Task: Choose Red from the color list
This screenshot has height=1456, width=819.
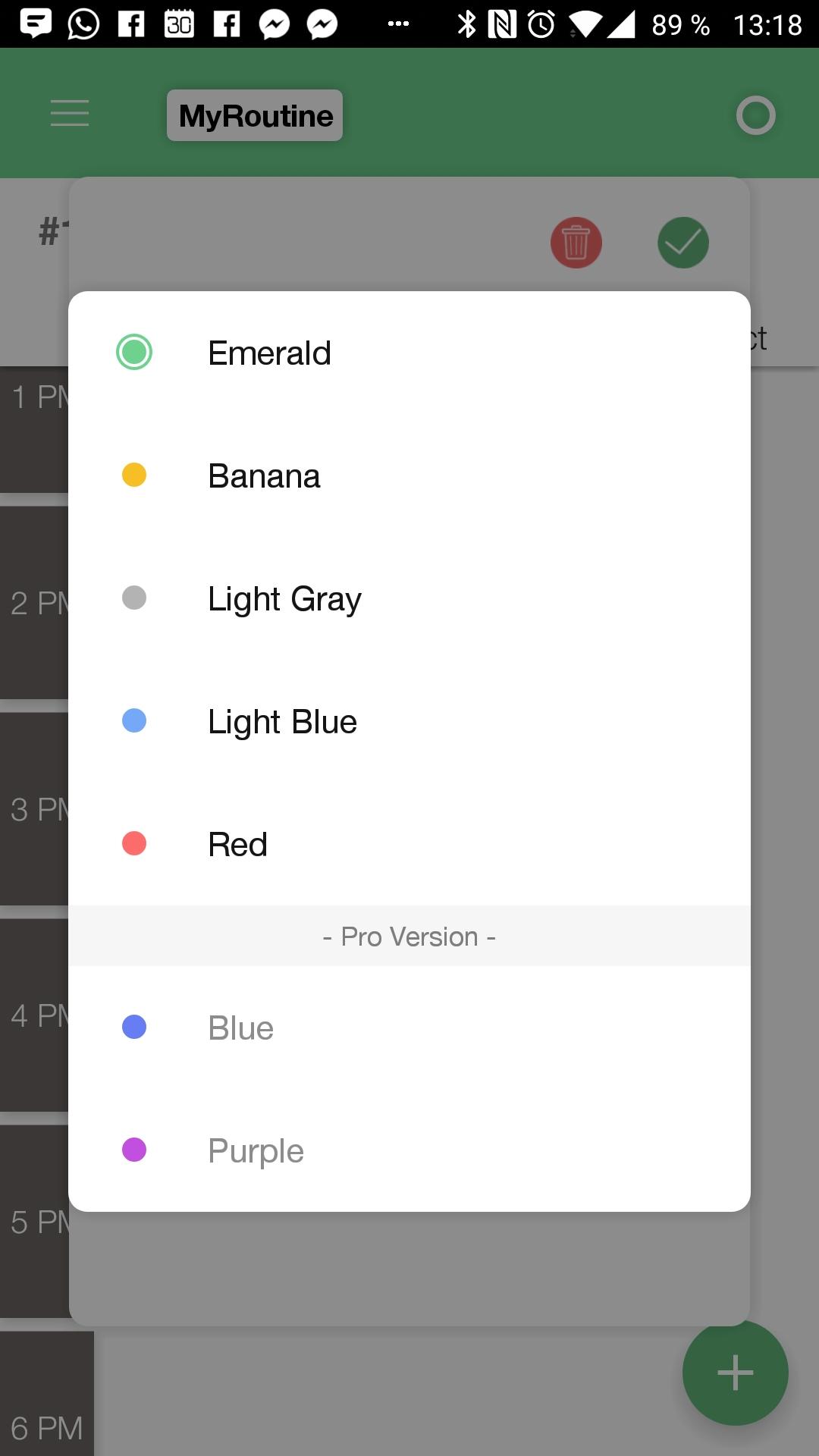Action: 409,844
